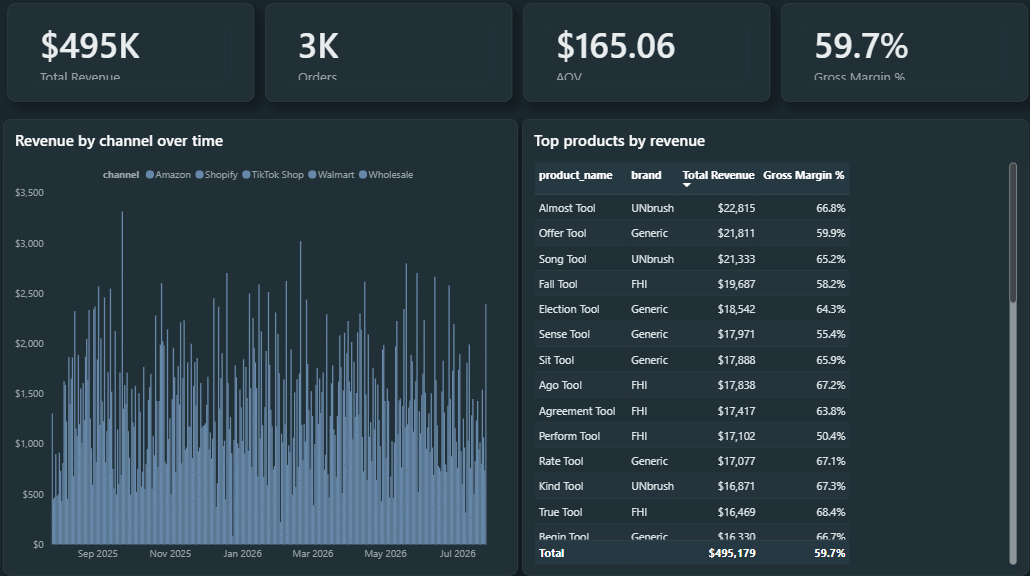
Task: Click the UNbrush brand in Almost Tool row
Action: click(652, 208)
